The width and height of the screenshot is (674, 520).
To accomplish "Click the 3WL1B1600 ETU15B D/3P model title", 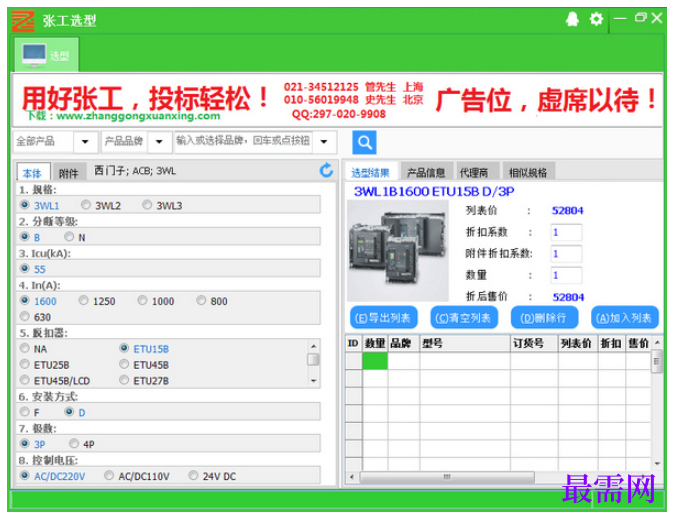I will coord(434,191).
